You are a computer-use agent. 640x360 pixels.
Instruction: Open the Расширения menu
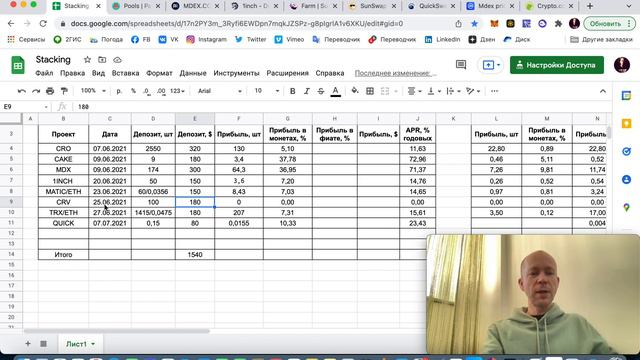pyautogui.click(x=287, y=73)
